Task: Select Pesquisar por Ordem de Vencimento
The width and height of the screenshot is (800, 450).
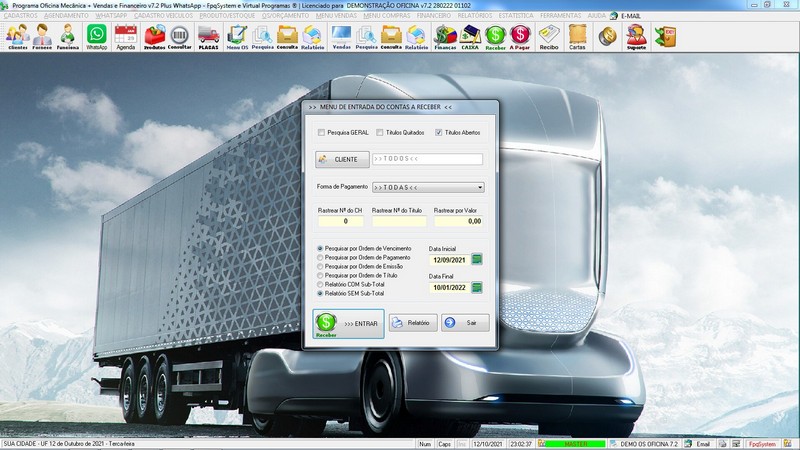Action: [320, 248]
